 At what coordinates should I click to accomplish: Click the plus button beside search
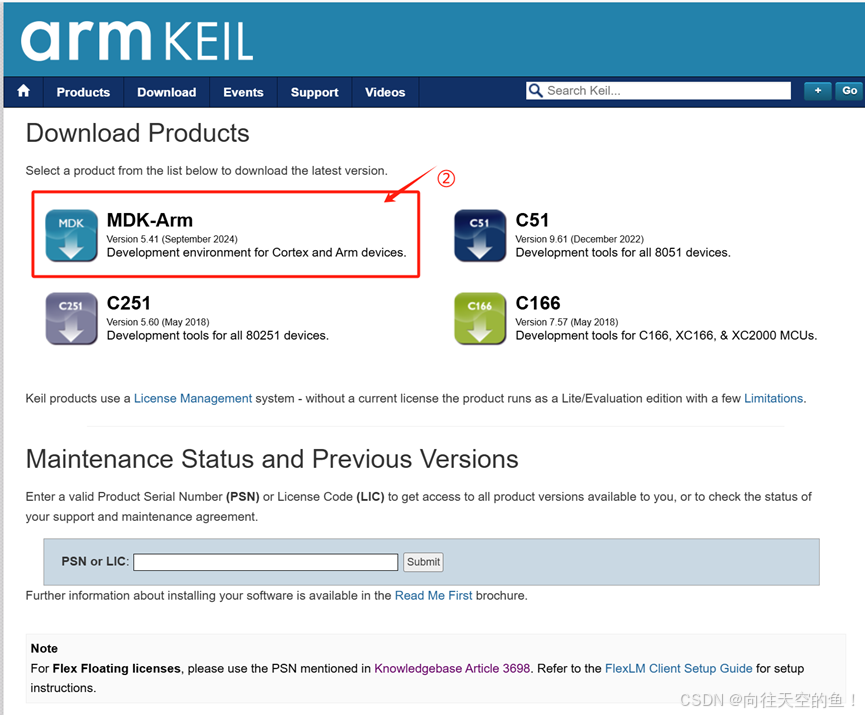click(818, 90)
